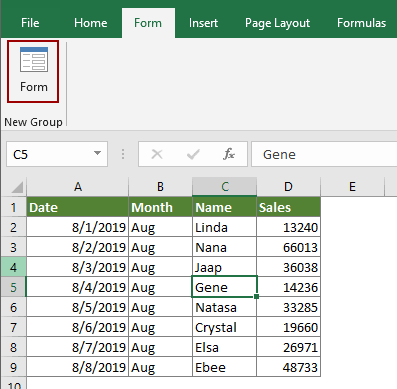The height and width of the screenshot is (389, 397).
Task: Select the cell with 8/5/2019
Action: (78, 307)
